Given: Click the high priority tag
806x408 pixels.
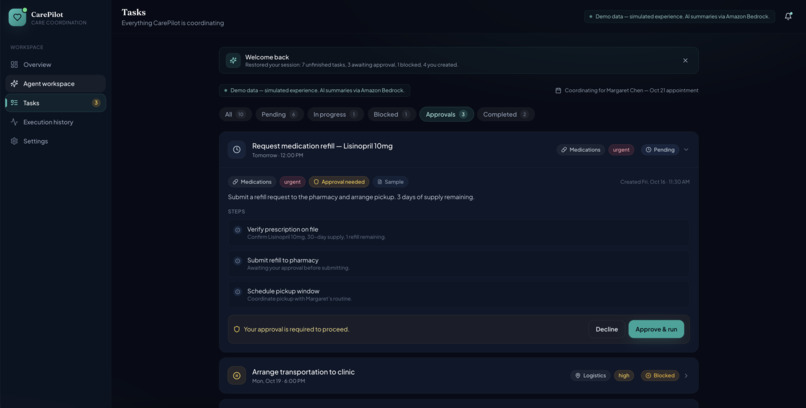Looking at the screenshot, I should click(624, 376).
